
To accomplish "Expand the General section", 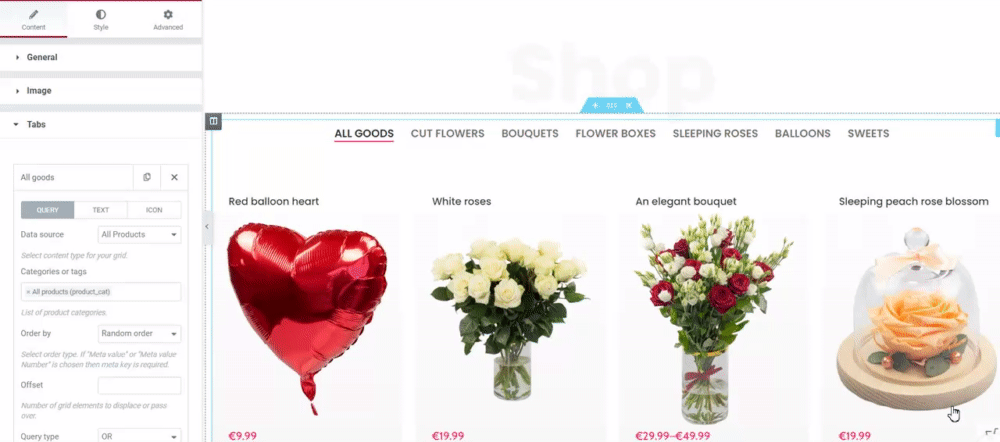I will click(101, 57).
